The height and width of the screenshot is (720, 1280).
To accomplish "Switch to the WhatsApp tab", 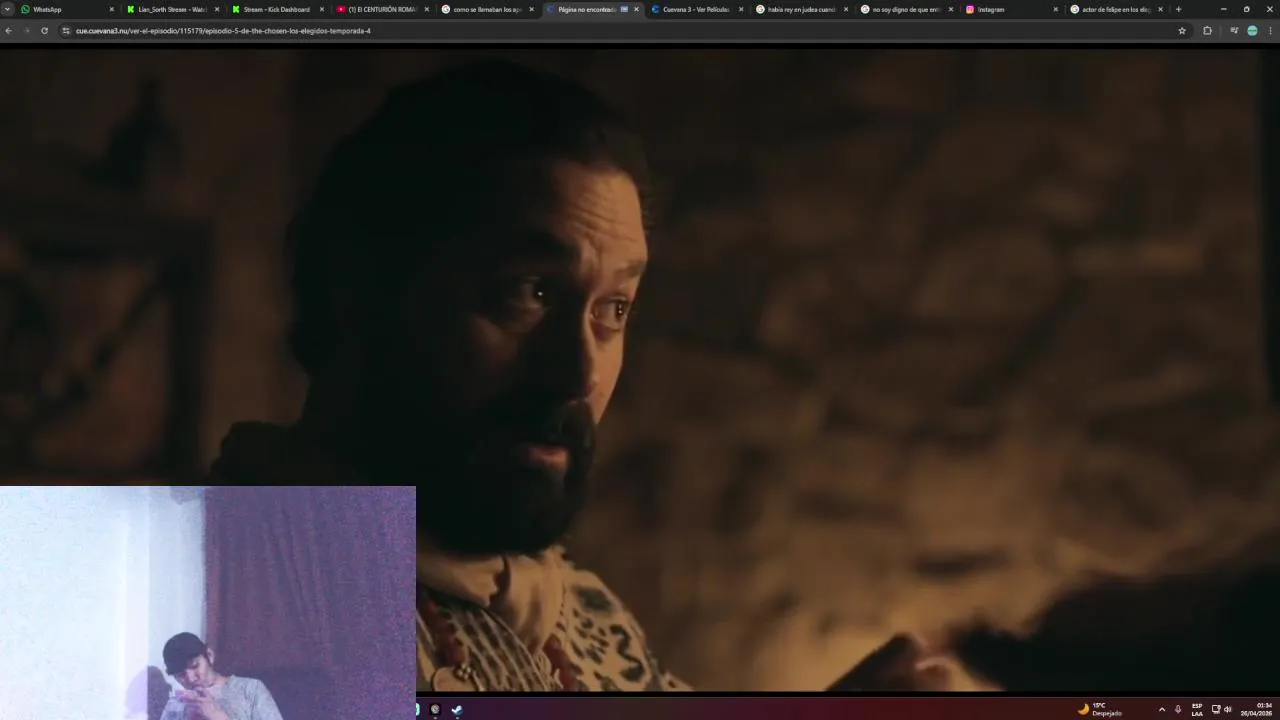I will [x=65, y=9].
